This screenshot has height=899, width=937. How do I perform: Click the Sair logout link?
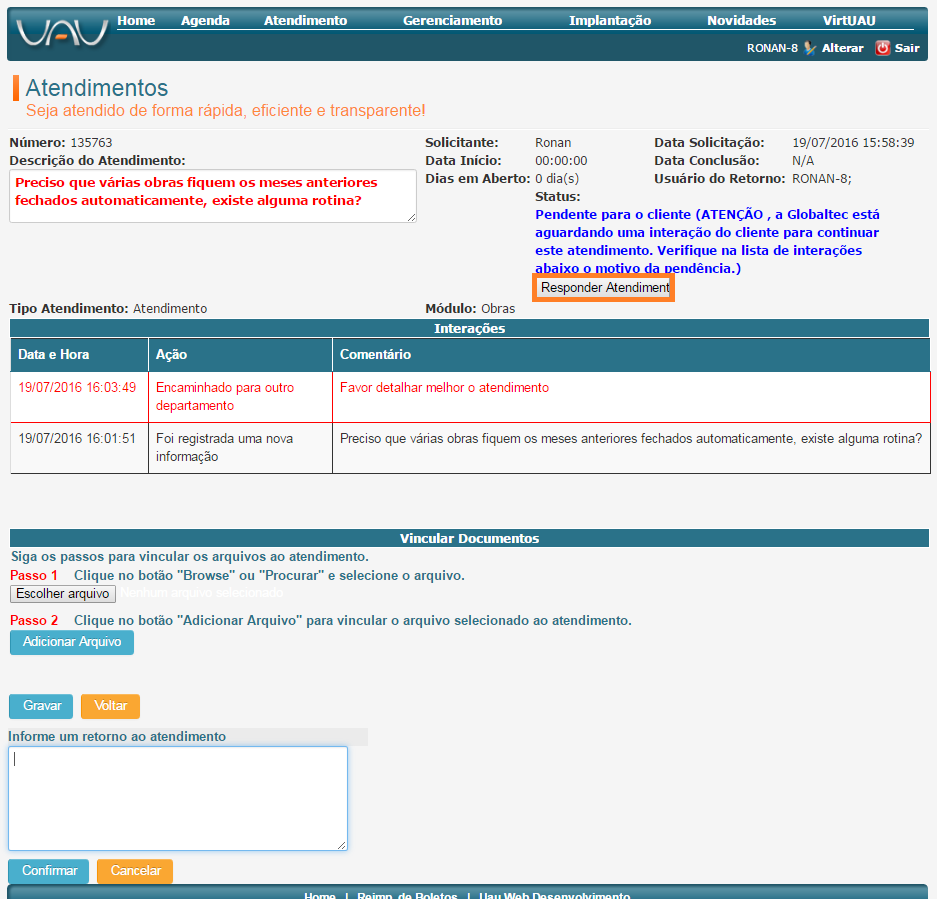pos(907,48)
